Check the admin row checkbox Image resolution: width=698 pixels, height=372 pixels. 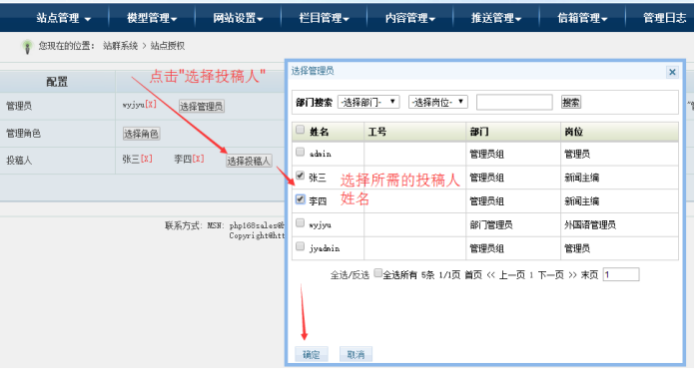(x=300, y=152)
